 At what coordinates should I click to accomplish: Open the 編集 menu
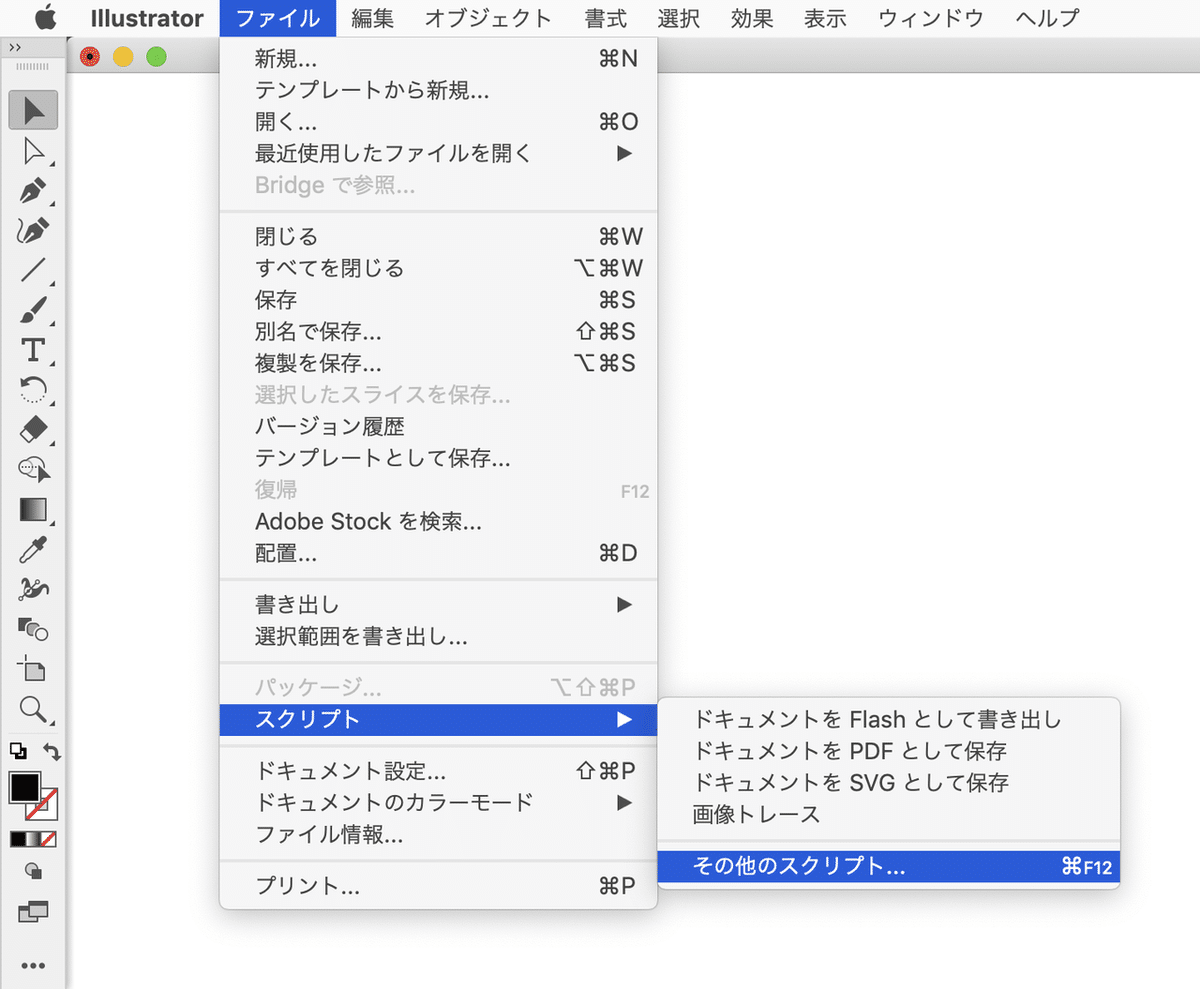click(x=373, y=18)
